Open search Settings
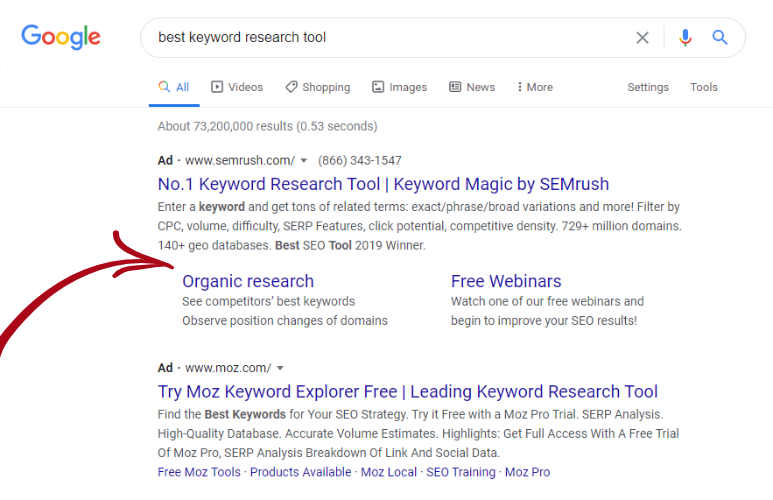Image resolution: width=773 pixels, height=500 pixels. pos(648,87)
